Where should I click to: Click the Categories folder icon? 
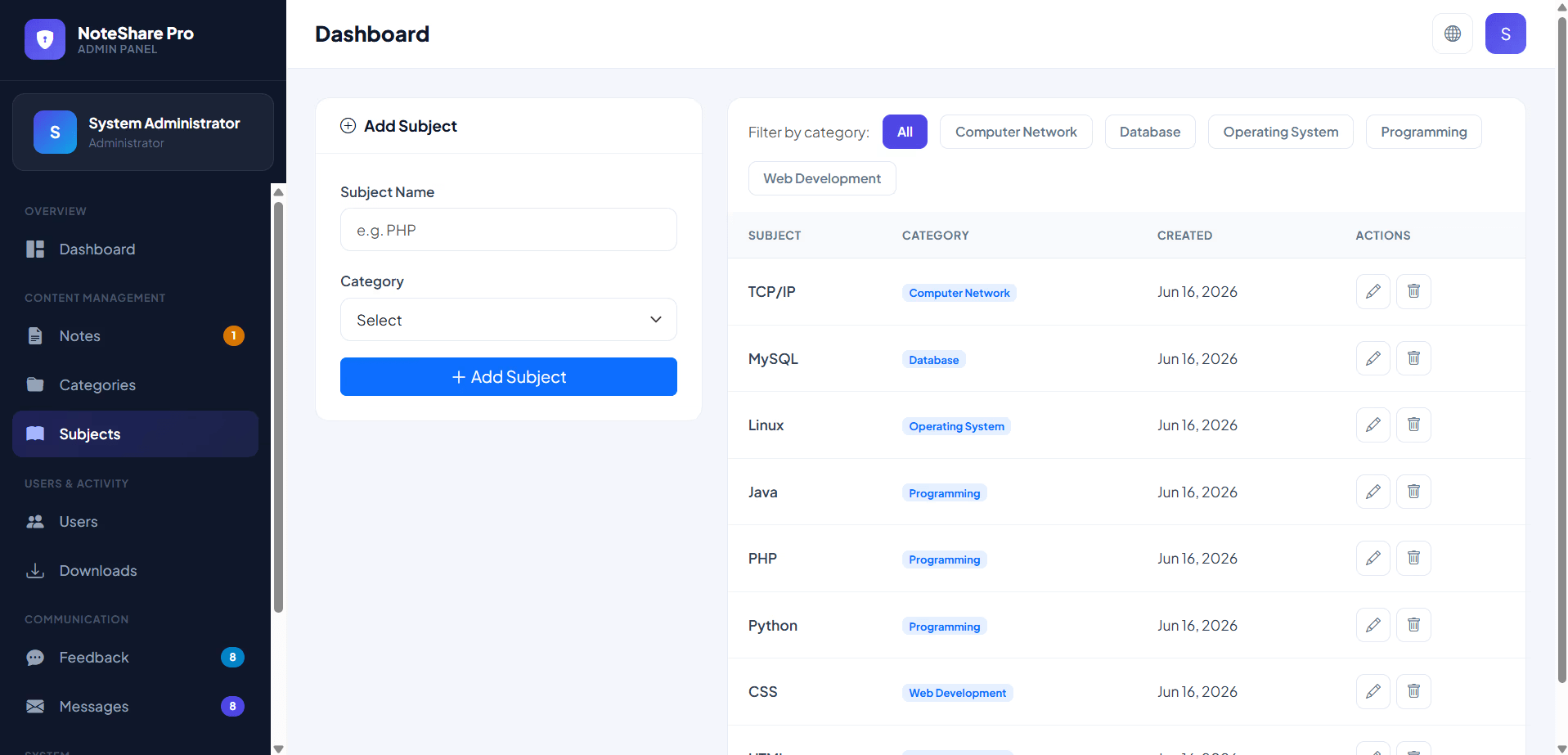point(35,384)
